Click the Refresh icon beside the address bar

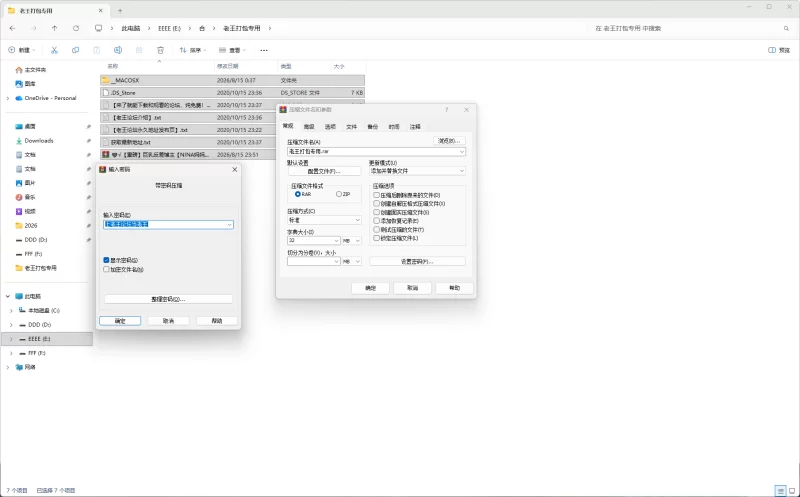(x=76, y=28)
